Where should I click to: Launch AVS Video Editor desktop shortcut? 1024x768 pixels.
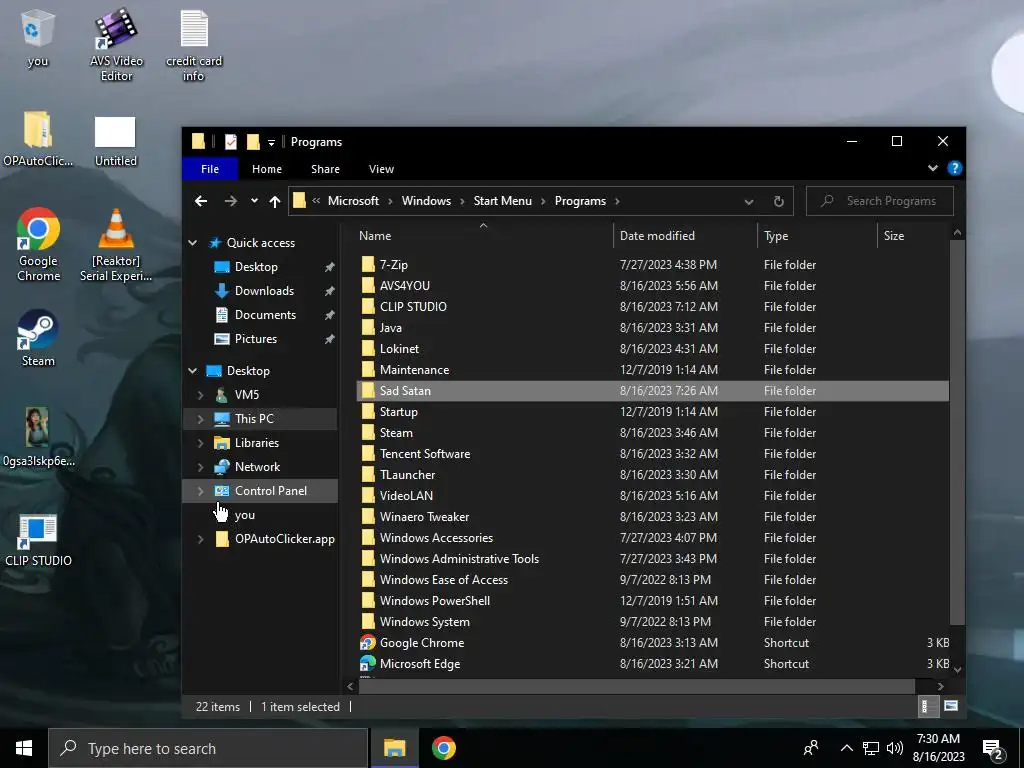(x=116, y=44)
